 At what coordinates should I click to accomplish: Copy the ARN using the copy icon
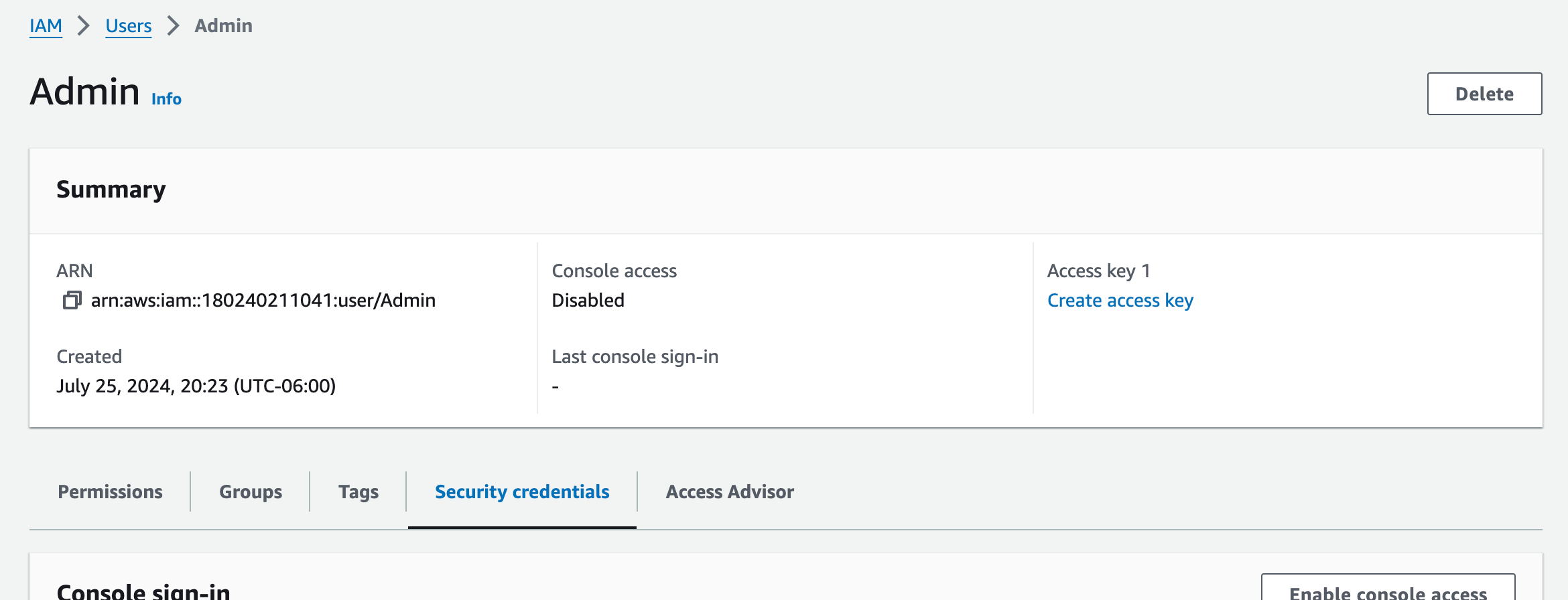click(x=72, y=300)
